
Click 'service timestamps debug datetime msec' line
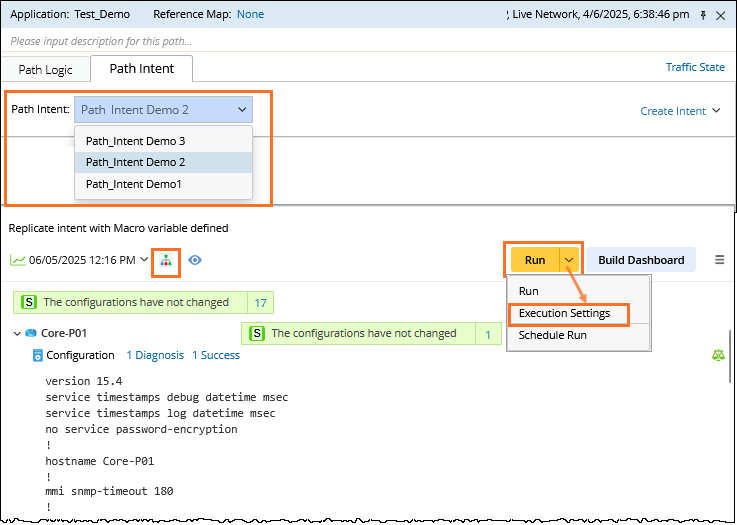[x=167, y=397]
